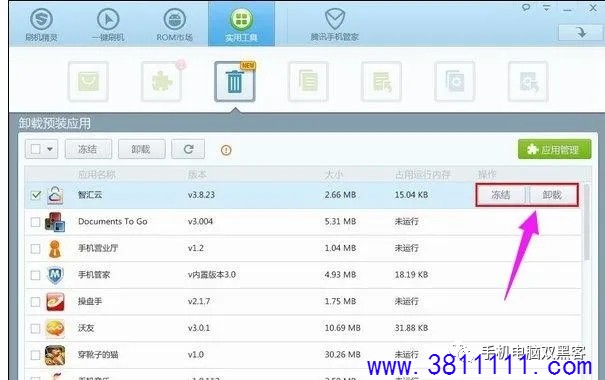Image resolution: width=605 pixels, height=380 pixels.
Task: Click the puzzle piece tool icon
Action: tap(161, 81)
